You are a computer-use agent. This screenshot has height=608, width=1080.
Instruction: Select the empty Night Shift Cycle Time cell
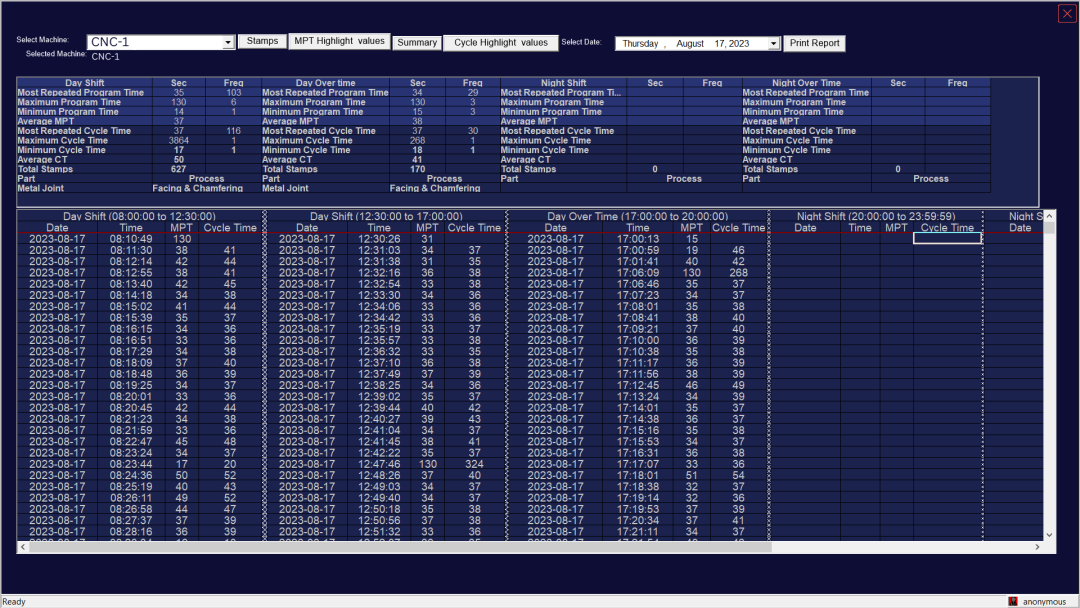(x=947, y=238)
